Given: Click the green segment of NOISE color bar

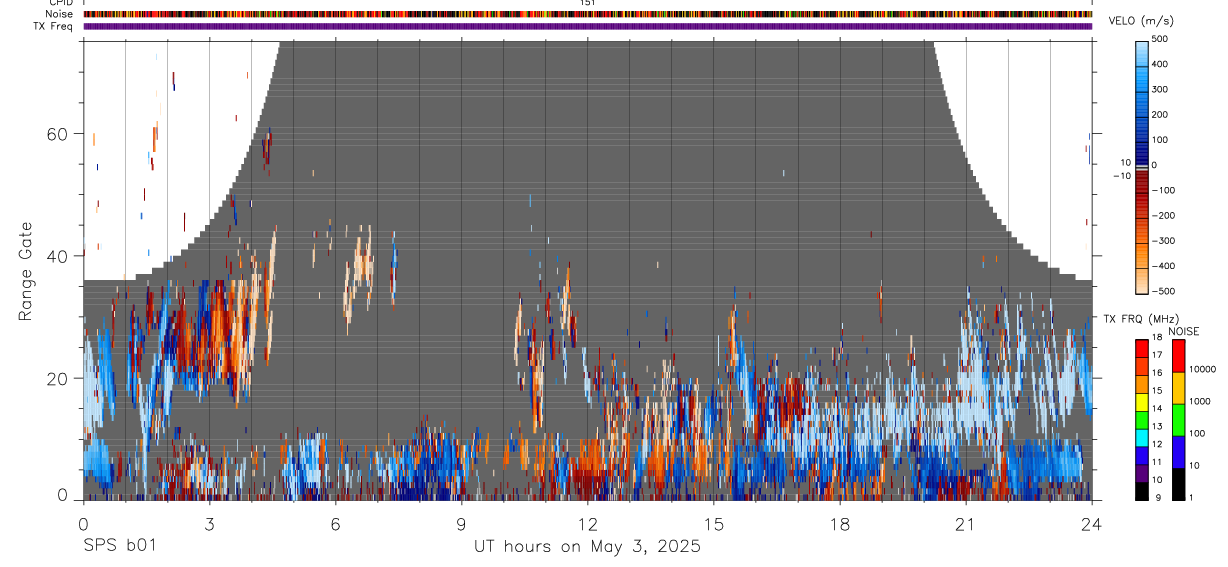Looking at the screenshot, I should coord(1177,420).
